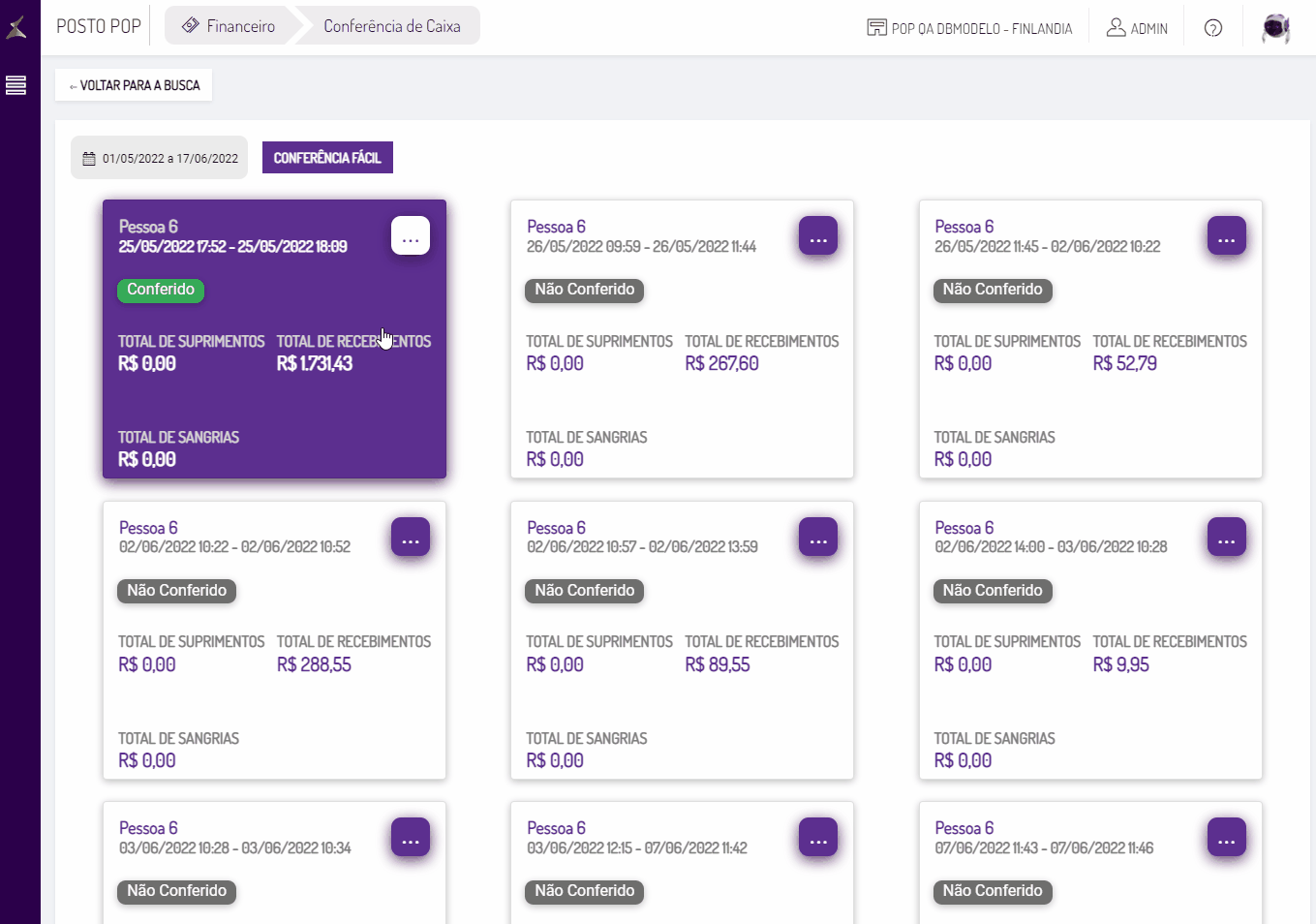Viewport: 1316px width, 924px height.
Task: Open options menu on the Conferido card
Action: [x=411, y=236]
